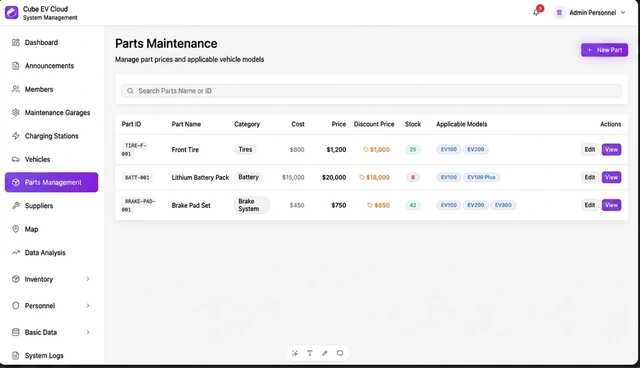This screenshot has width=640, height=368.
Task: Click the System Logs file icon
Action: coord(16,355)
